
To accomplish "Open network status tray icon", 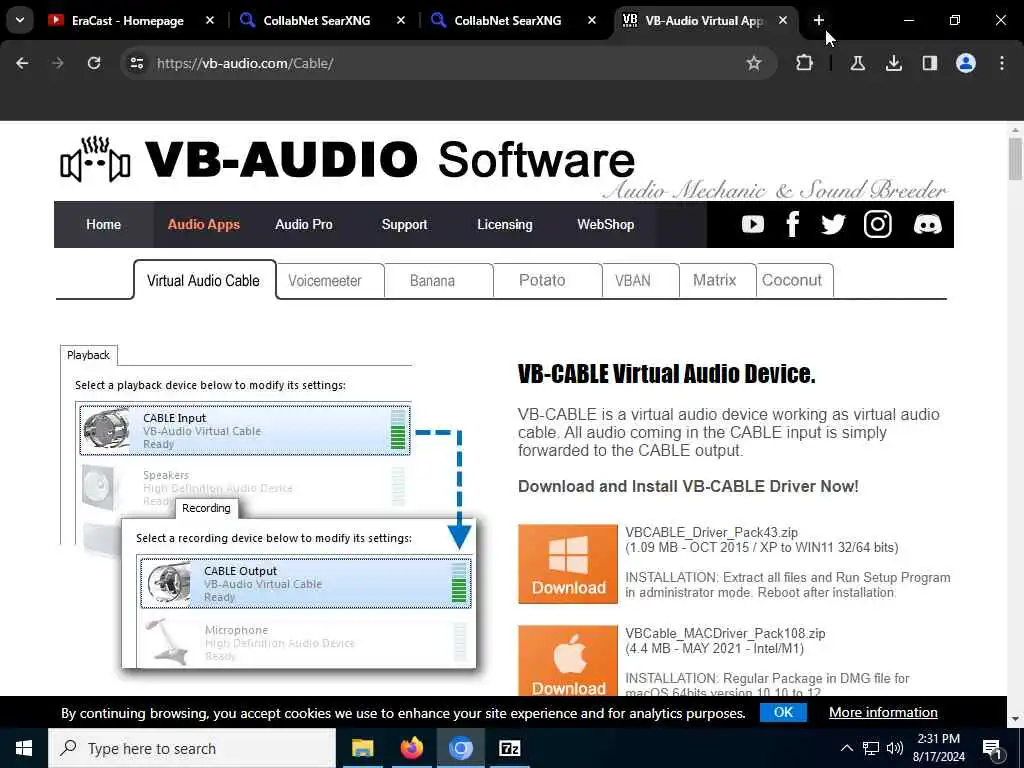I will pyautogui.click(x=871, y=748).
